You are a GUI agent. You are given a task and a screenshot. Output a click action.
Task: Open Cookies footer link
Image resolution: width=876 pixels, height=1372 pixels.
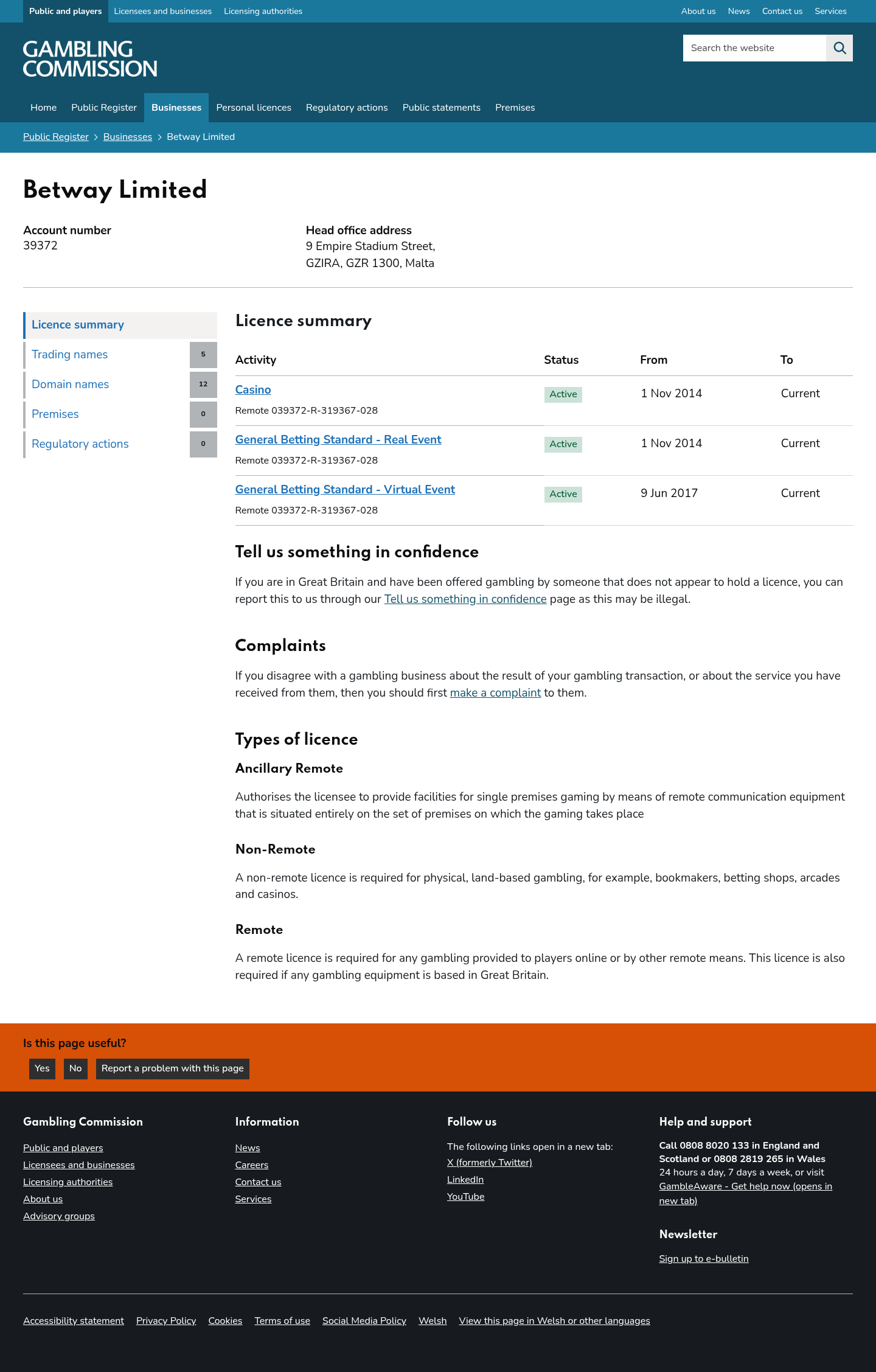point(225,1321)
